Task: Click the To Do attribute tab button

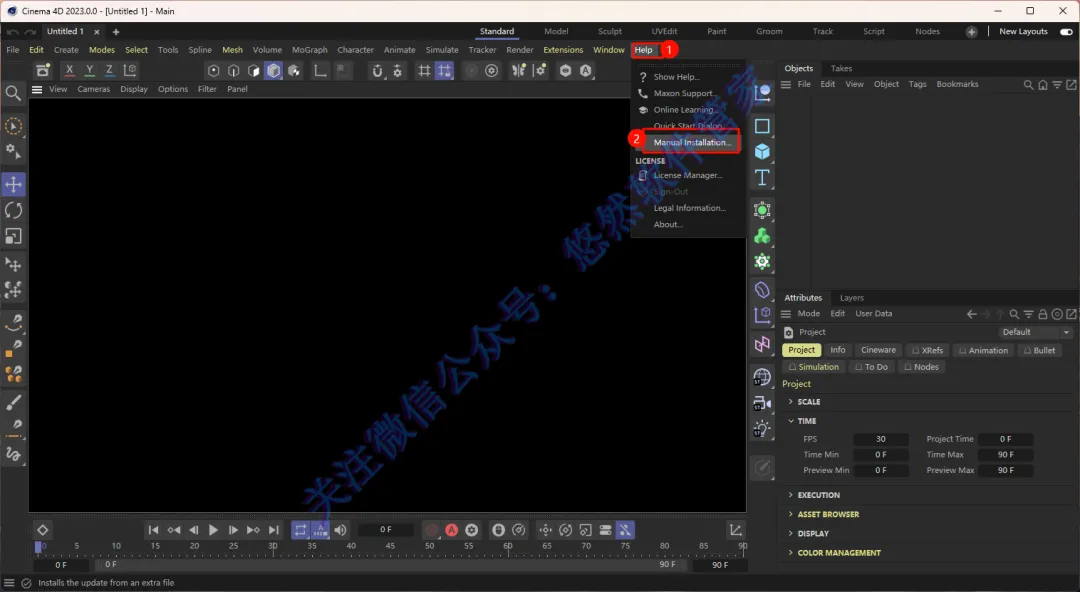Action: [871, 367]
